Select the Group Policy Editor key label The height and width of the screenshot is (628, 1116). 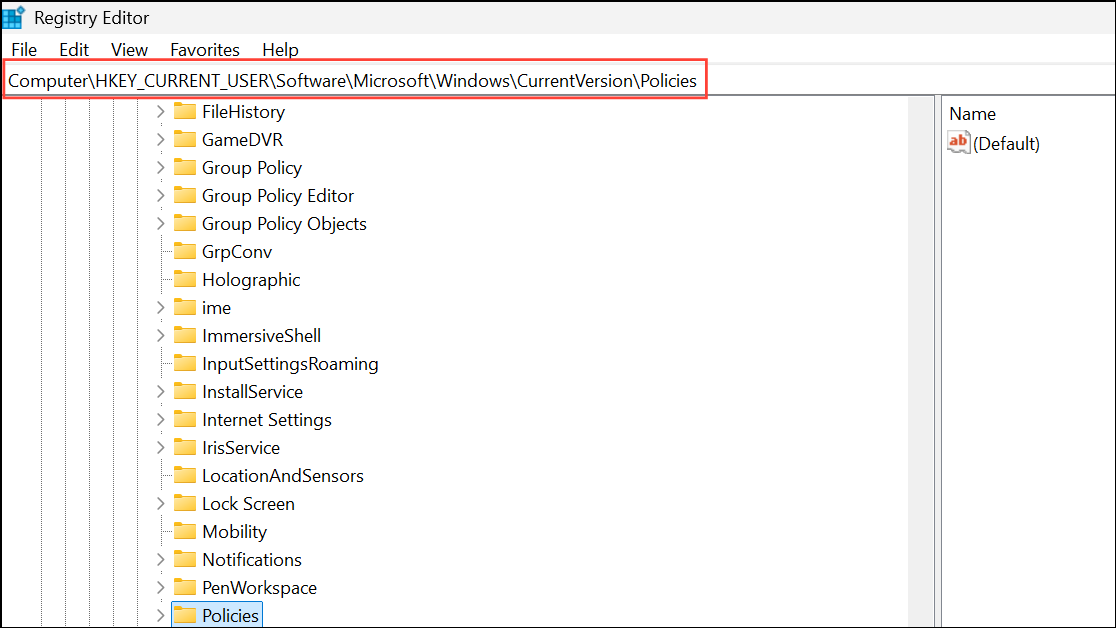pos(278,196)
